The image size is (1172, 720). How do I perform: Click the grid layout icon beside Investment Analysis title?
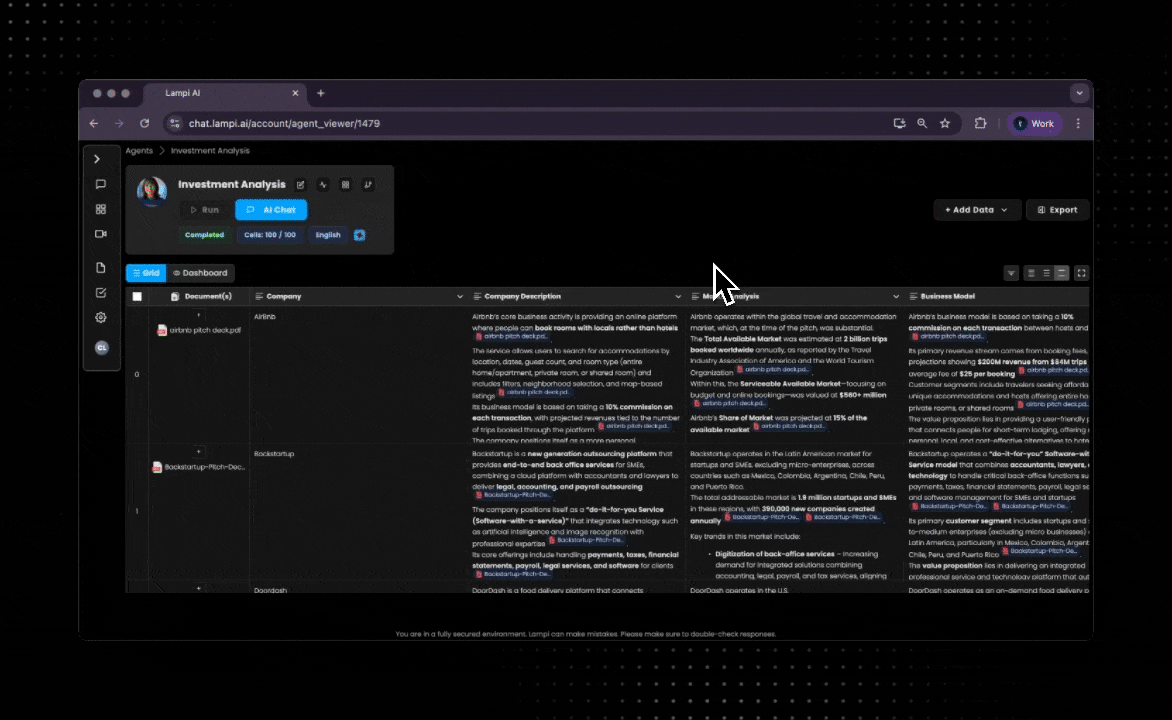point(345,185)
